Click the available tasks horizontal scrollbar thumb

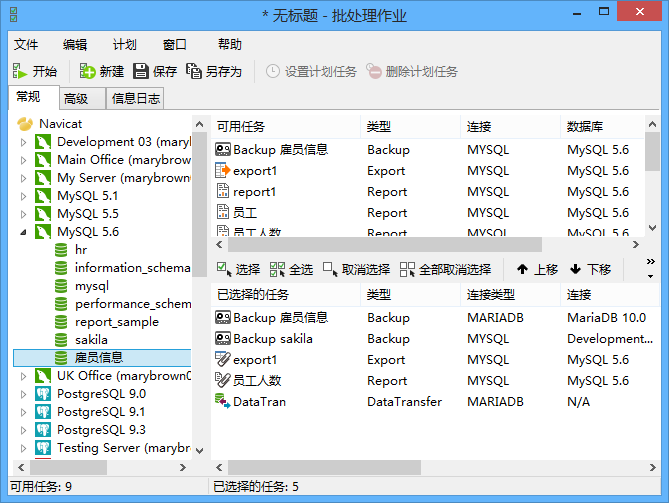[x=385, y=244]
